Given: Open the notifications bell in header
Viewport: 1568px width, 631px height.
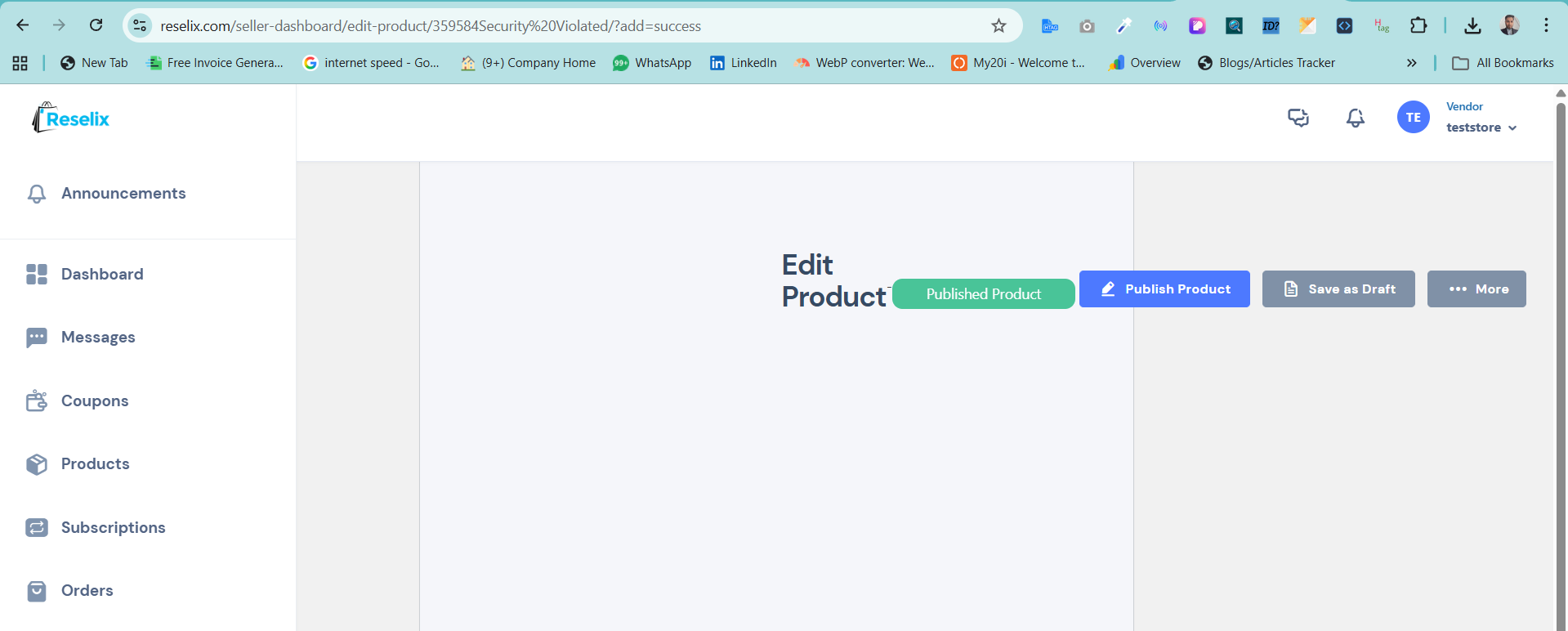Looking at the screenshot, I should click(x=1355, y=118).
